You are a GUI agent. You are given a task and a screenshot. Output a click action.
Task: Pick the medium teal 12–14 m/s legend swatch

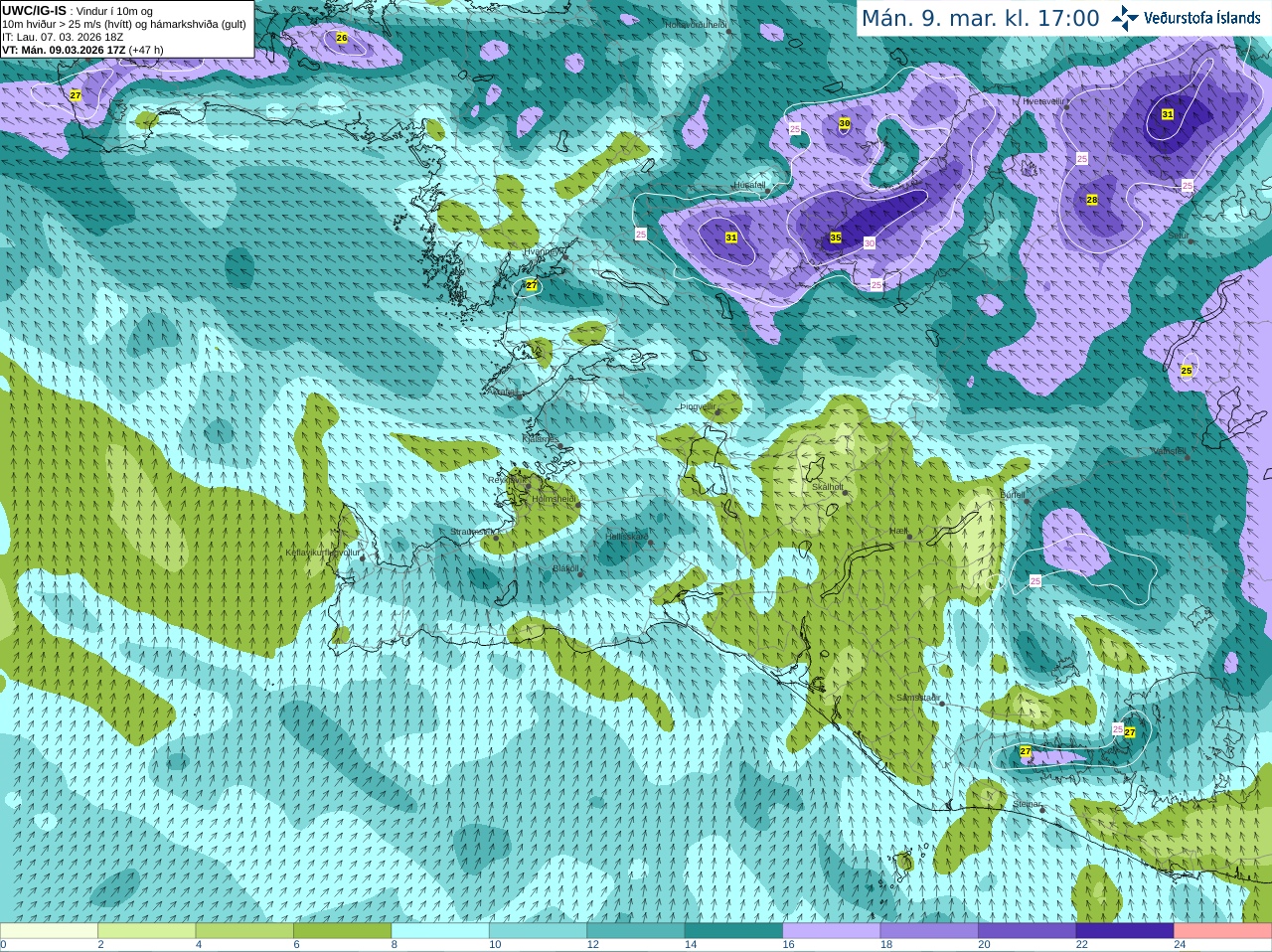[636, 931]
